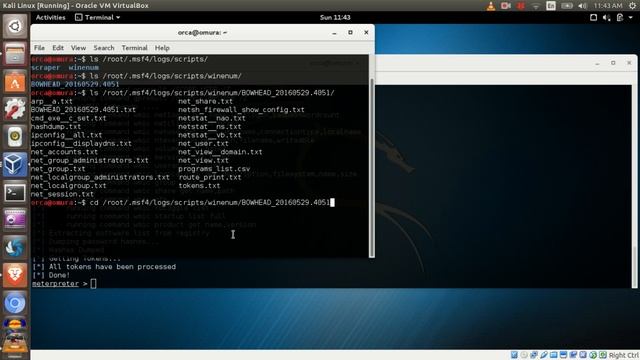The height and width of the screenshot is (360, 640).
Task: Open the Wi-Fi network indicator
Action: coord(536,6)
